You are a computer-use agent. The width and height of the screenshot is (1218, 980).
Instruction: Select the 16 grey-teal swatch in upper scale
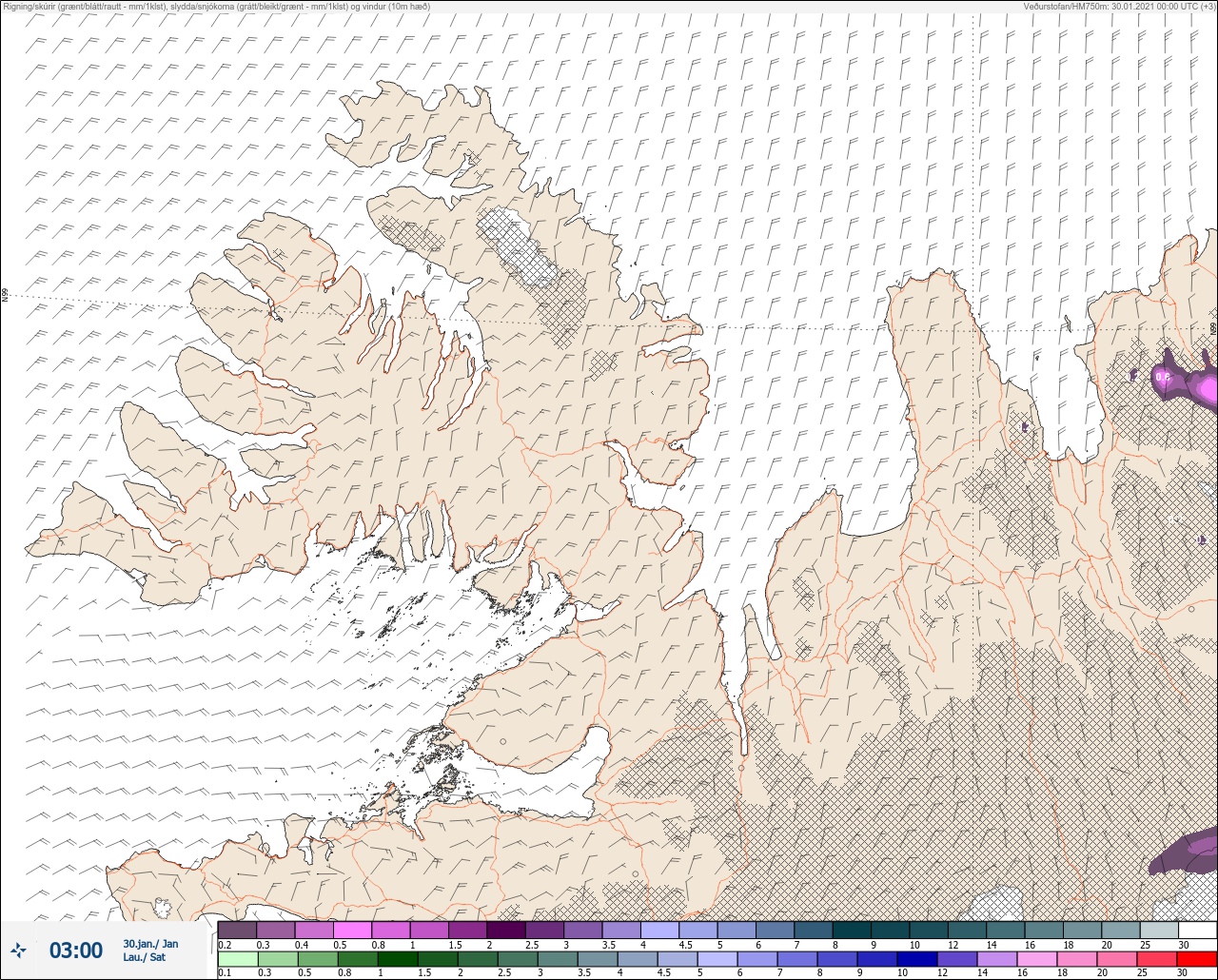pos(1044,930)
